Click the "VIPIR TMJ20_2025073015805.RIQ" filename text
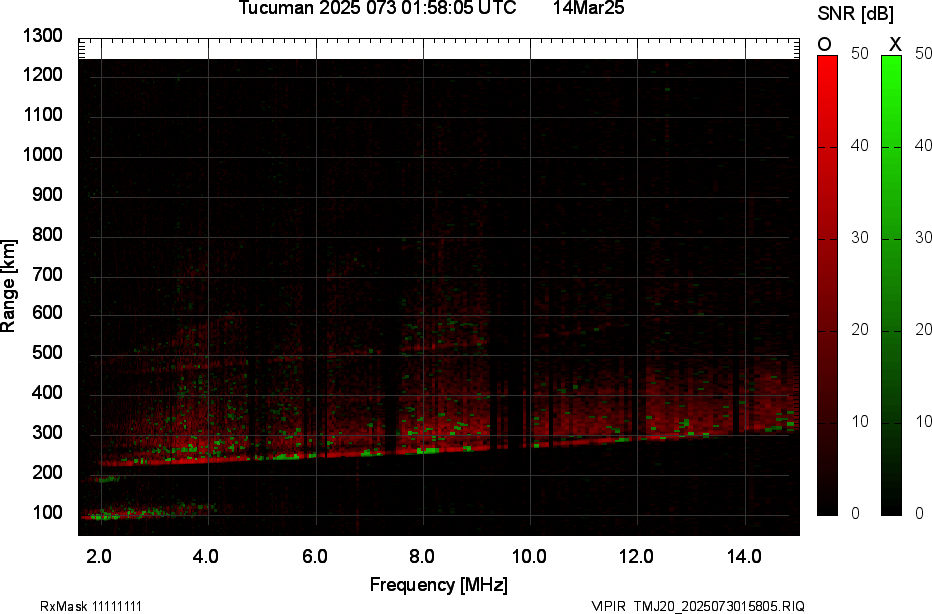The image size is (932, 614). click(697, 606)
